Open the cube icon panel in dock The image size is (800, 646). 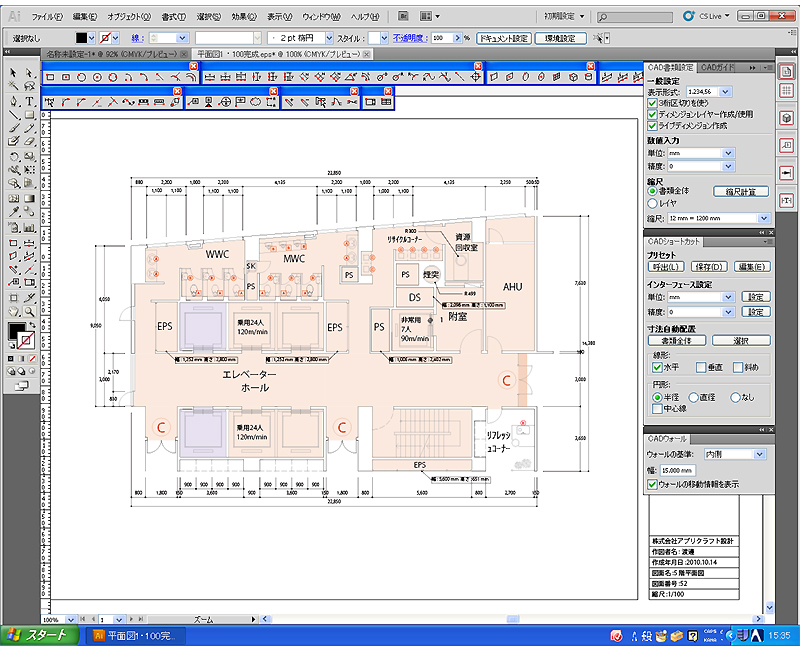point(787,117)
